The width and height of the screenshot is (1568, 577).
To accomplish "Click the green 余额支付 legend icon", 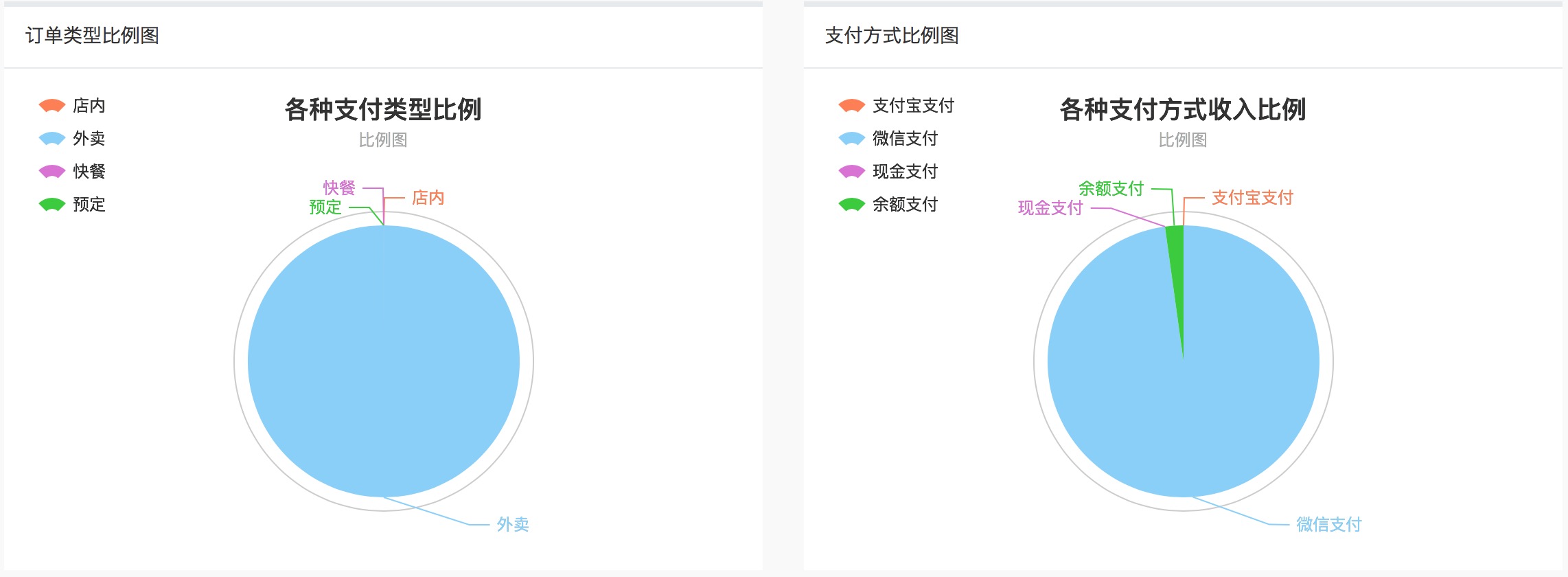I will point(851,204).
